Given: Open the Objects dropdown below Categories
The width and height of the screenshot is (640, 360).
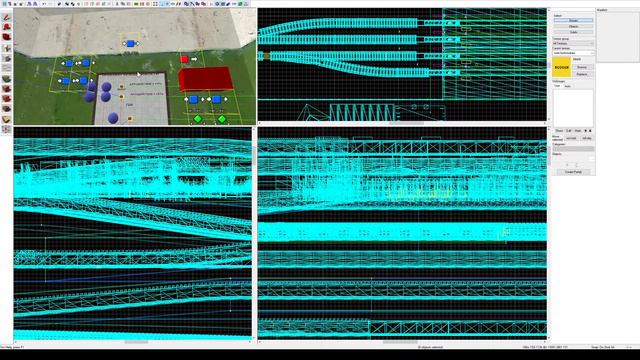Looking at the screenshot, I should coord(573,158).
